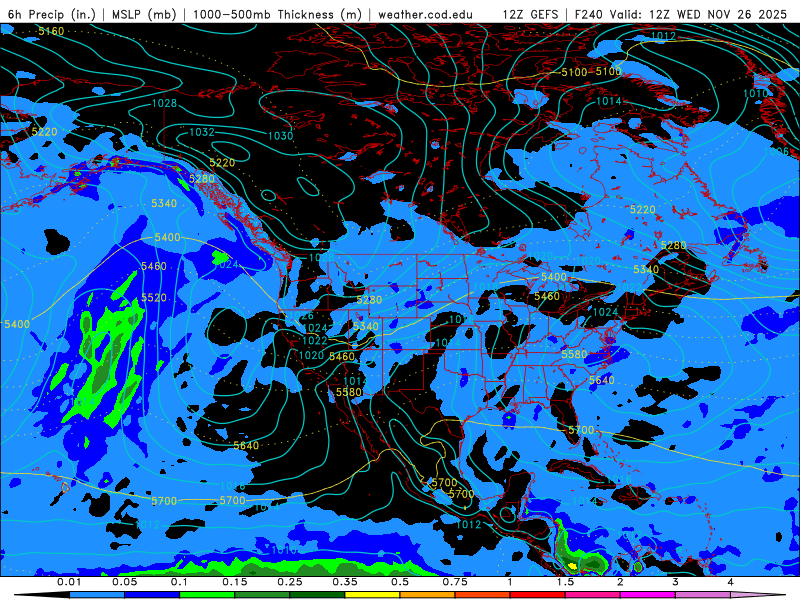
Task: Click the yellow heavy-precip spot near Panama
Action: pyautogui.click(x=572, y=565)
